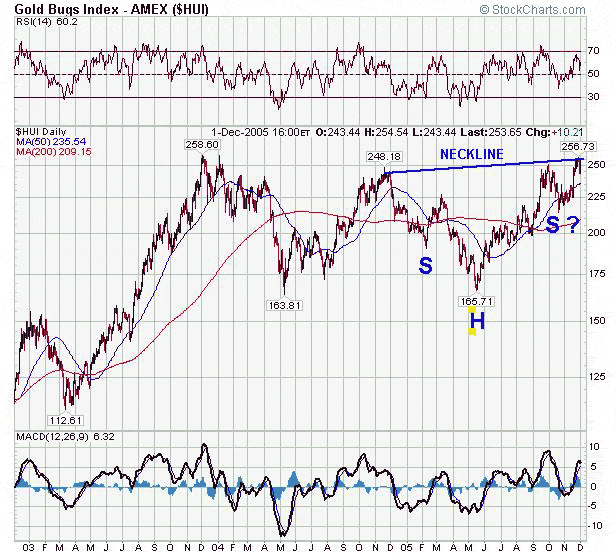This screenshot has height=555, width=616.
Task: Select the blue "NECKLINE" annotation text
Action: tap(471, 154)
